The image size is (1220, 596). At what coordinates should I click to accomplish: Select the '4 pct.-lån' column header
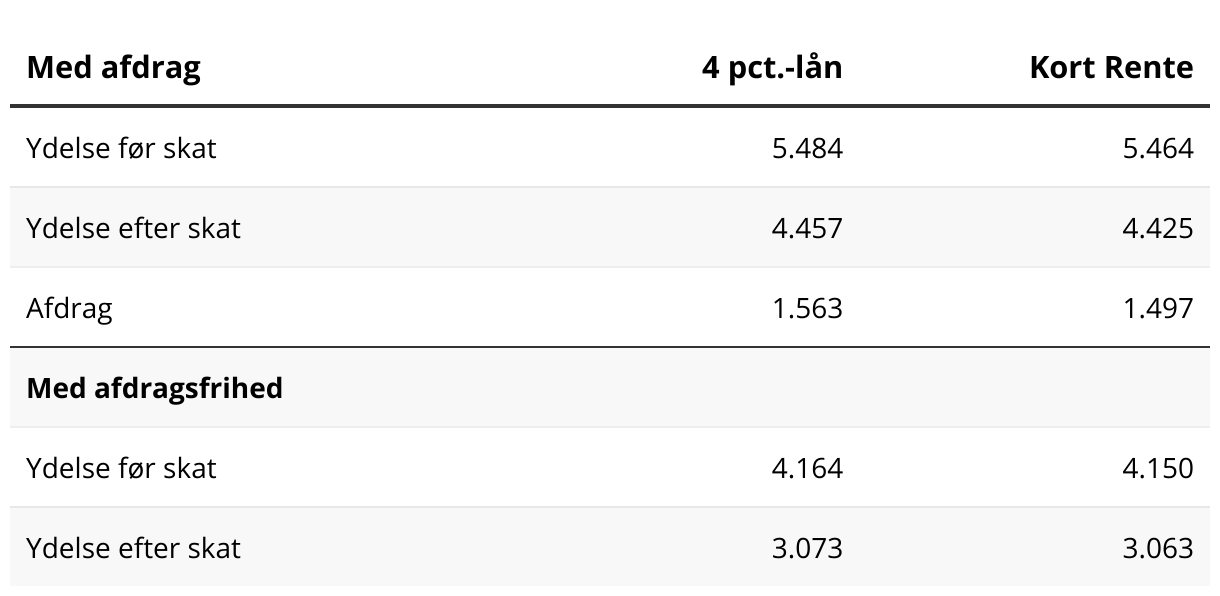click(x=772, y=67)
